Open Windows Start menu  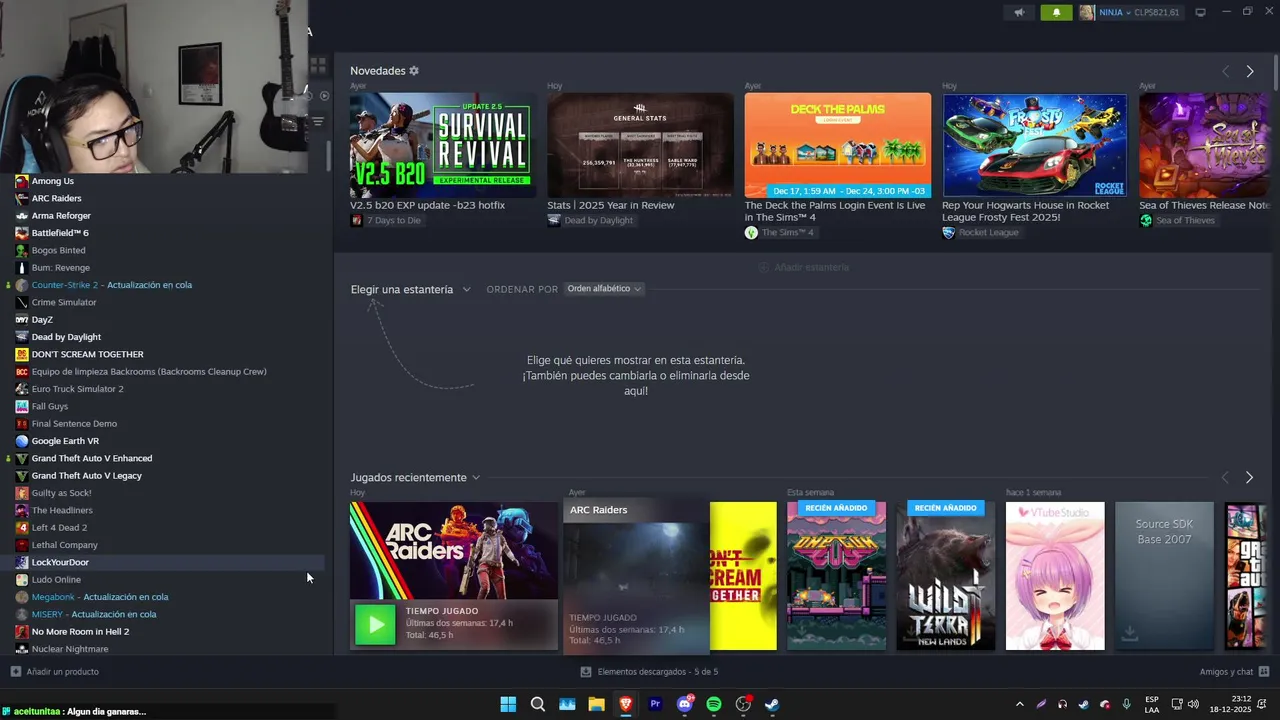[508, 704]
